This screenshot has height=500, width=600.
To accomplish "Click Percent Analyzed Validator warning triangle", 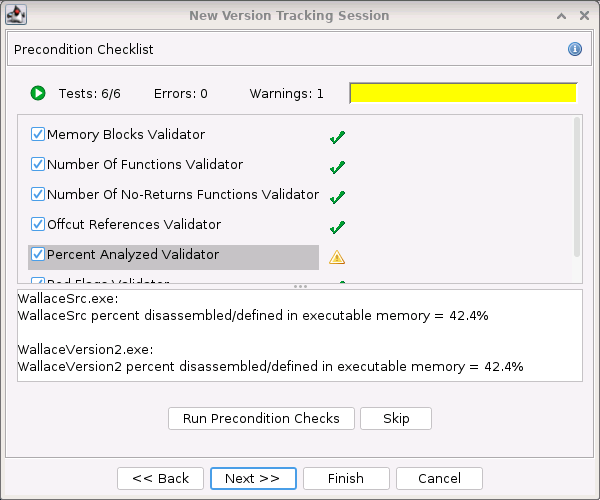I will point(337,257).
